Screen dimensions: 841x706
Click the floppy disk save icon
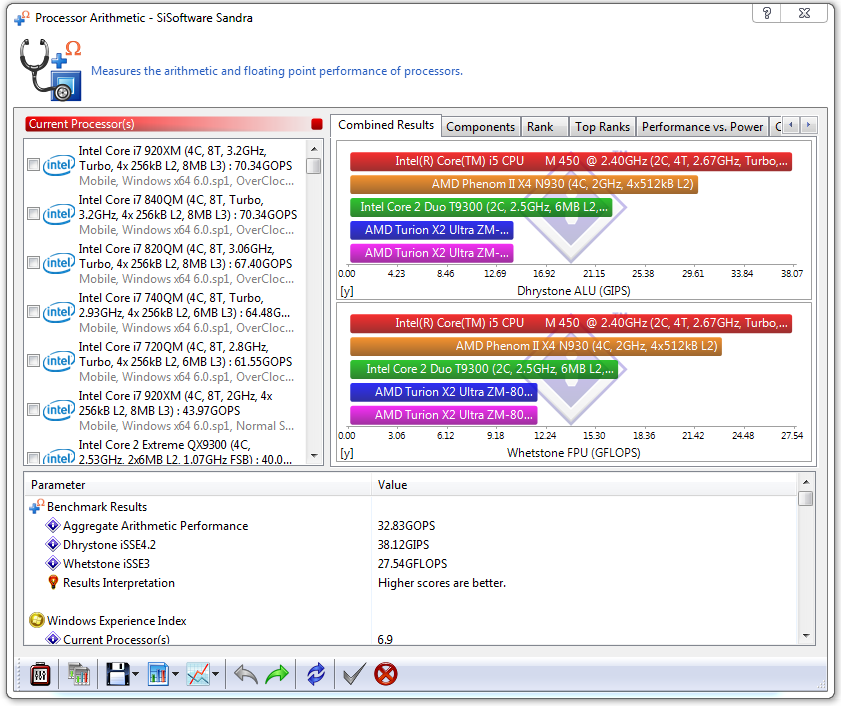click(x=117, y=674)
